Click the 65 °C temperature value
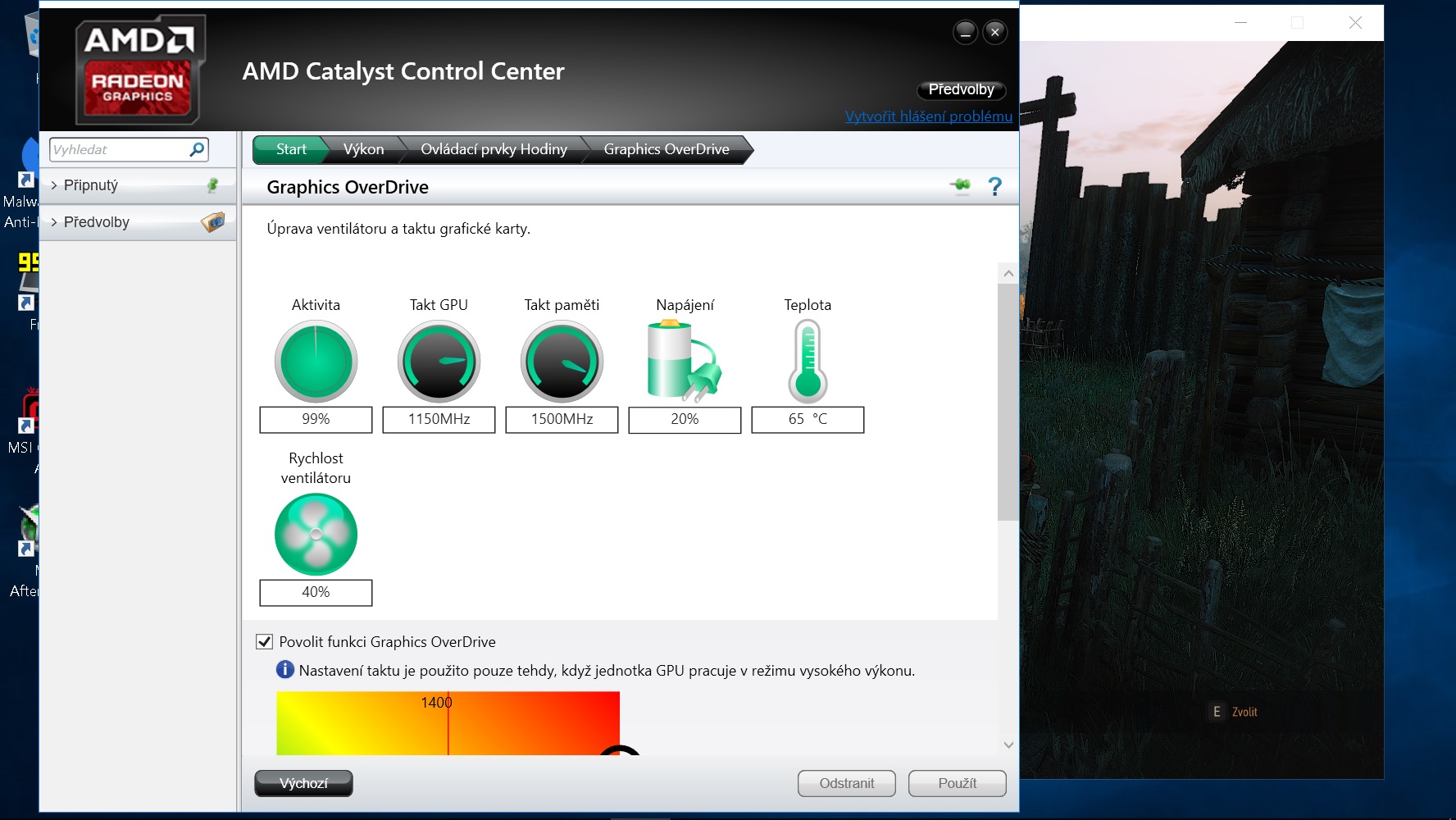The width and height of the screenshot is (1456, 820). point(808,419)
